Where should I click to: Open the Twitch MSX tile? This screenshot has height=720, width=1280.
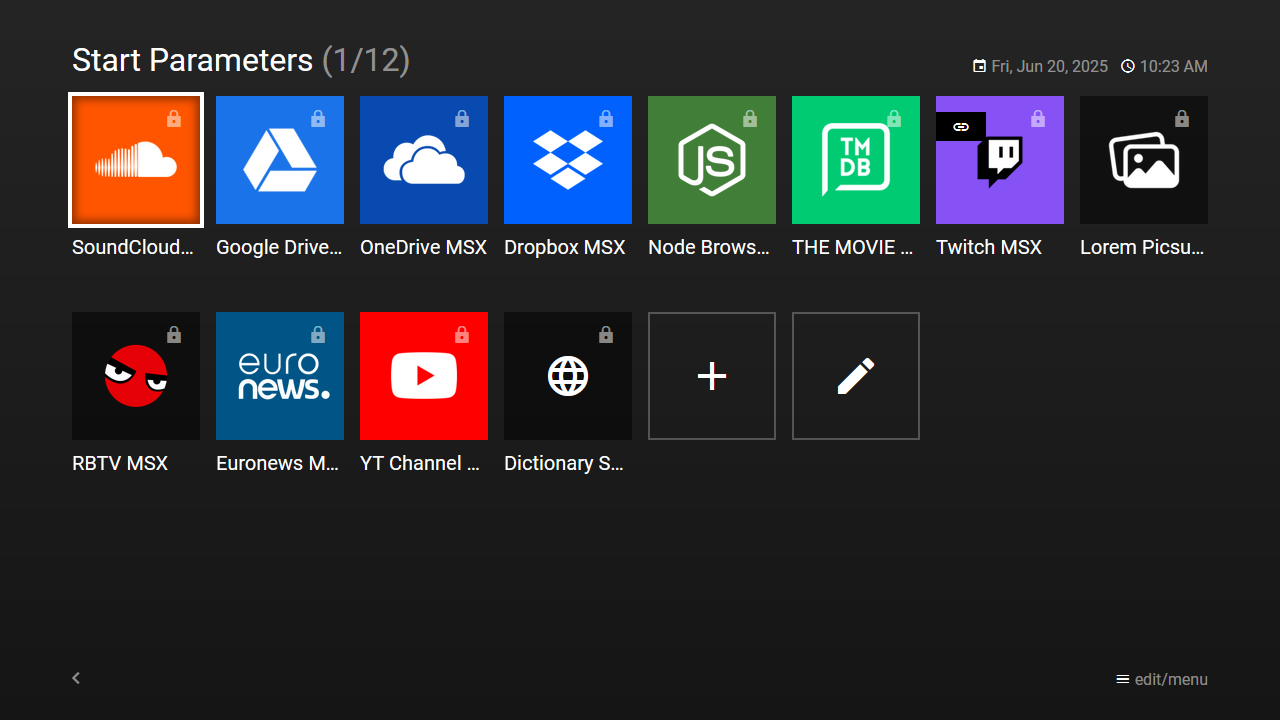[x=1000, y=160]
